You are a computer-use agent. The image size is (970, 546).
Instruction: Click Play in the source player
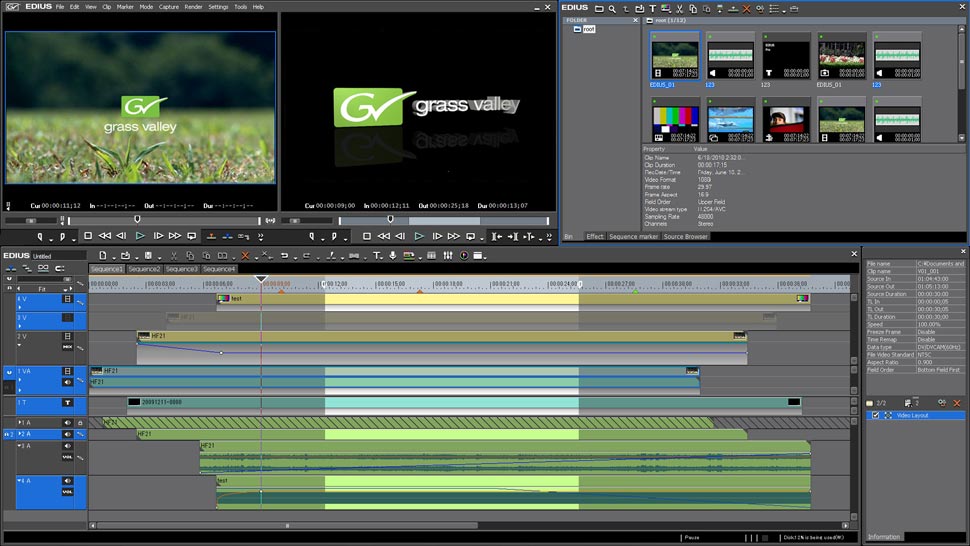[x=140, y=236]
